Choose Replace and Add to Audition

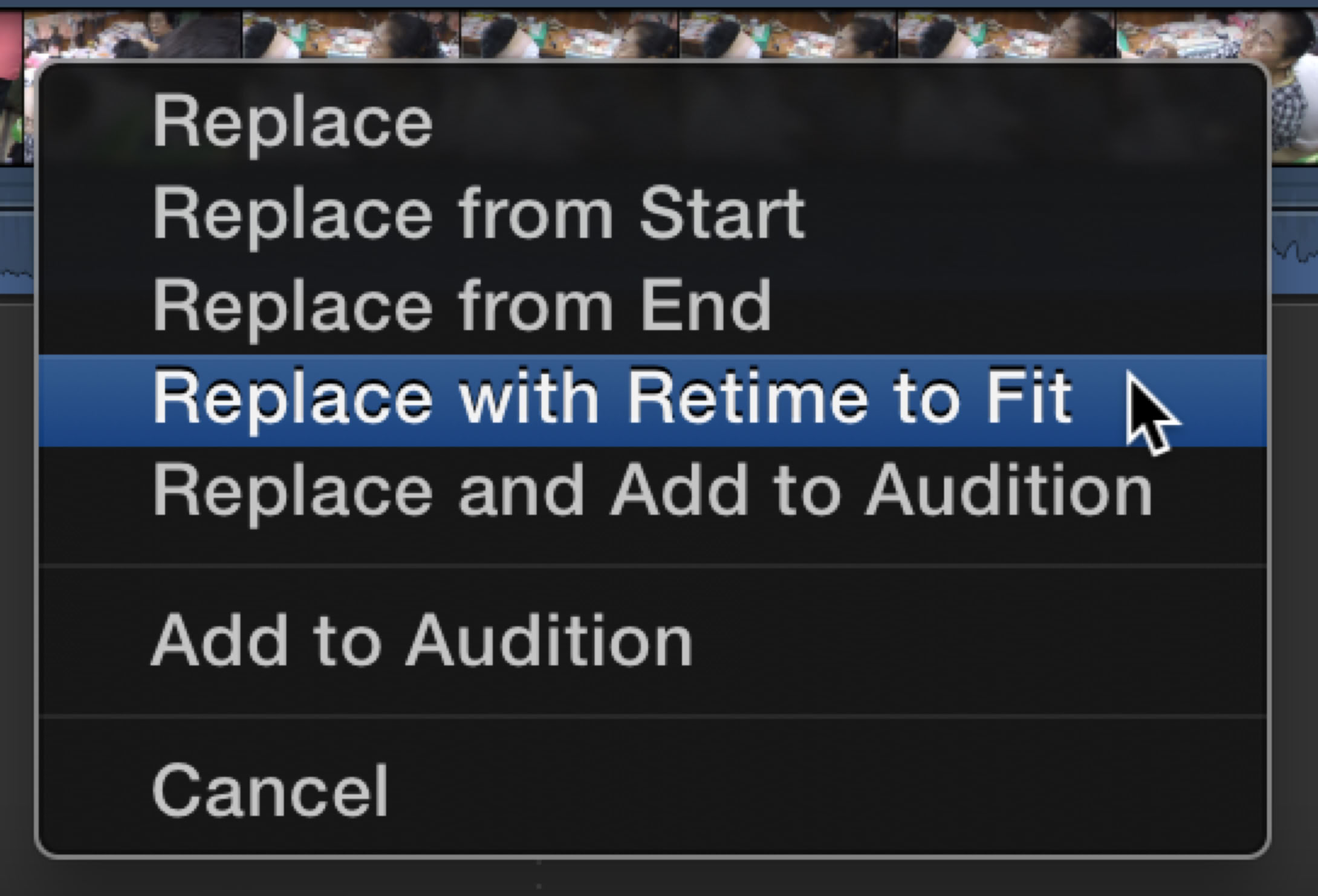click(x=652, y=492)
